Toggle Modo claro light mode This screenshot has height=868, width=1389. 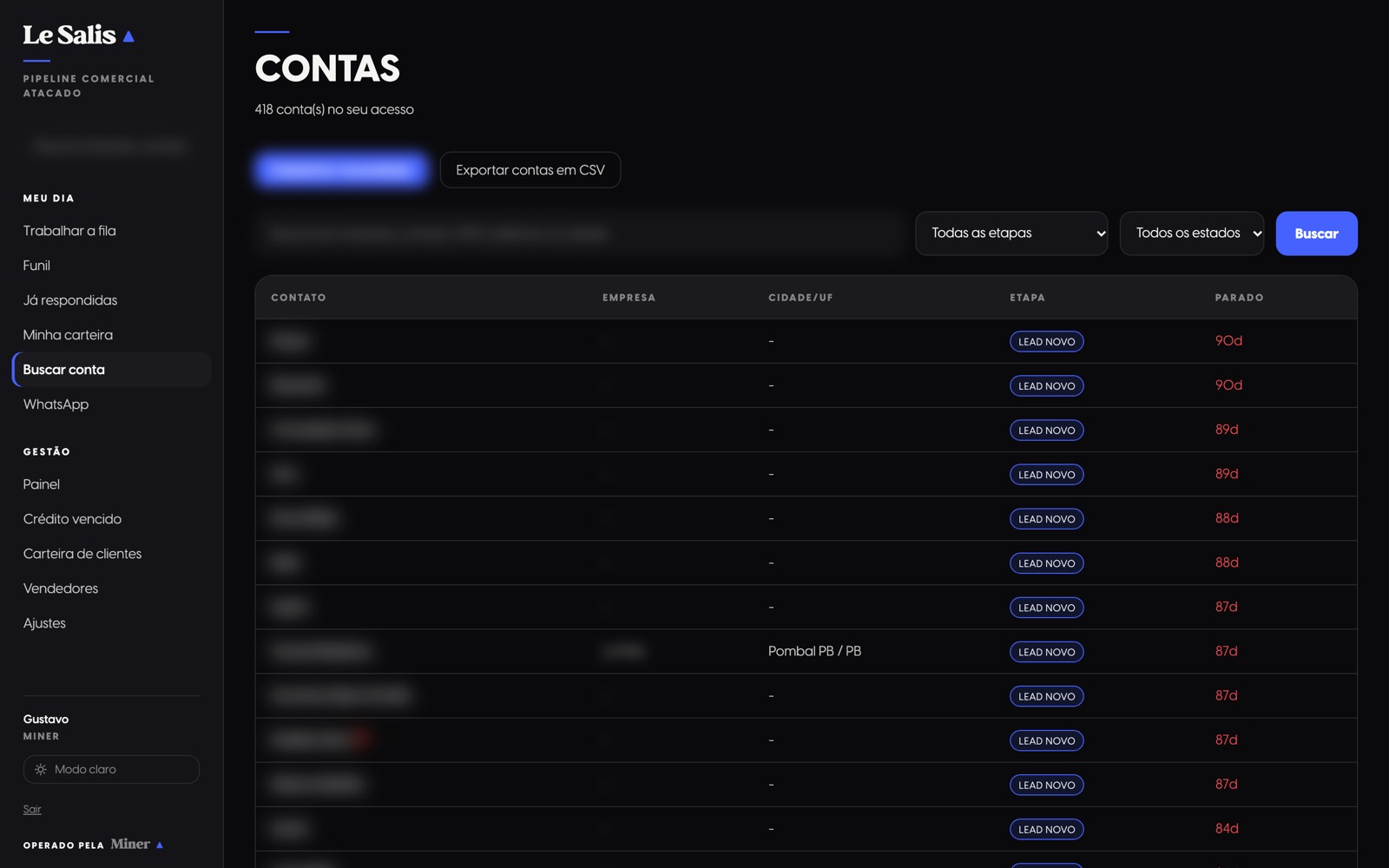tap(111, 770)
